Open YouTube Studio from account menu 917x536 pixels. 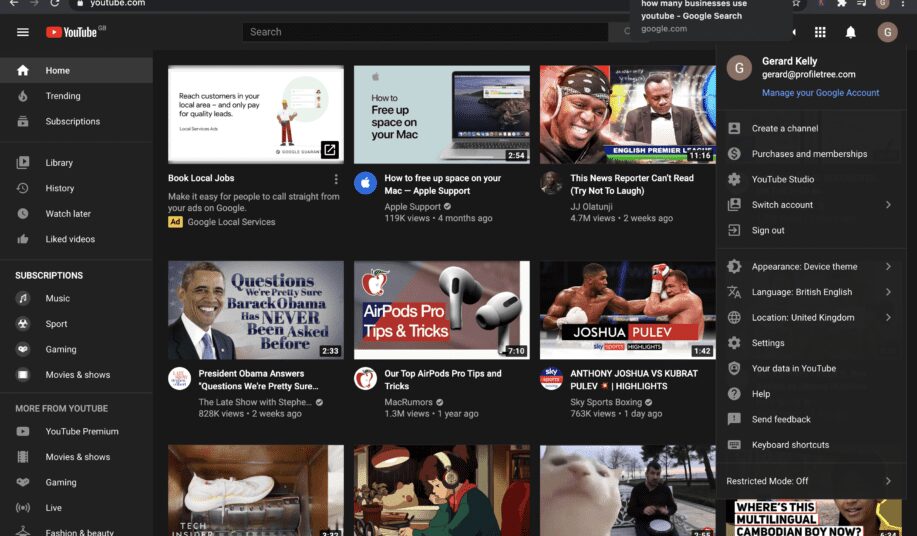[x=811, y=179]
